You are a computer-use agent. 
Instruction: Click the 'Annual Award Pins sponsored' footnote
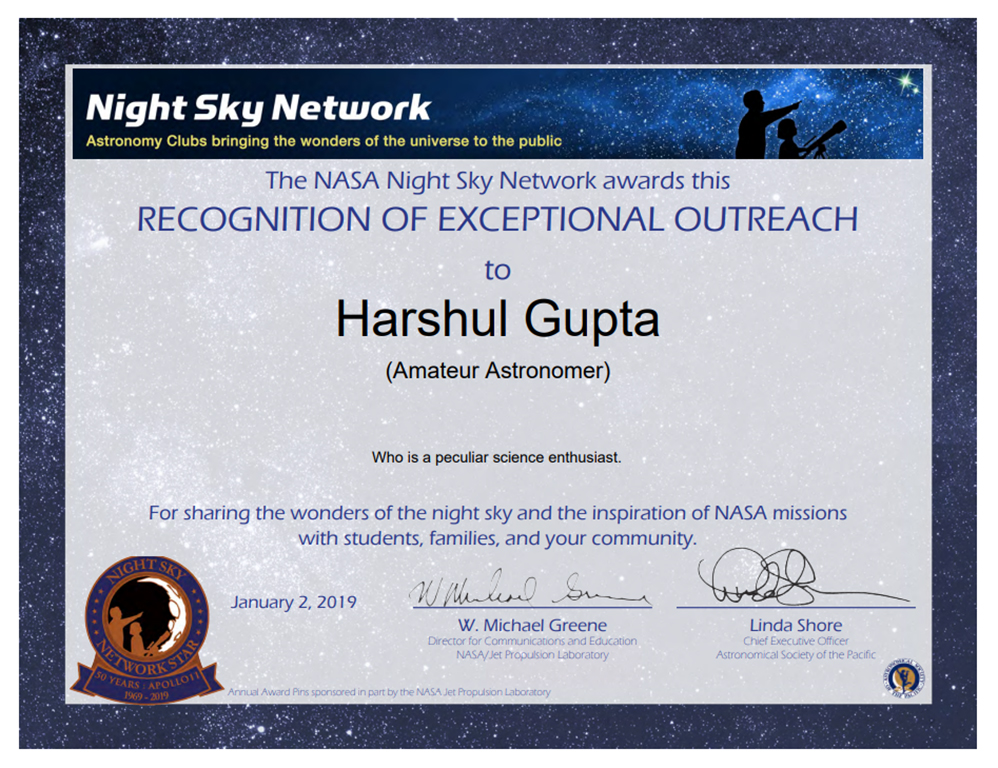tap(389, 692)
